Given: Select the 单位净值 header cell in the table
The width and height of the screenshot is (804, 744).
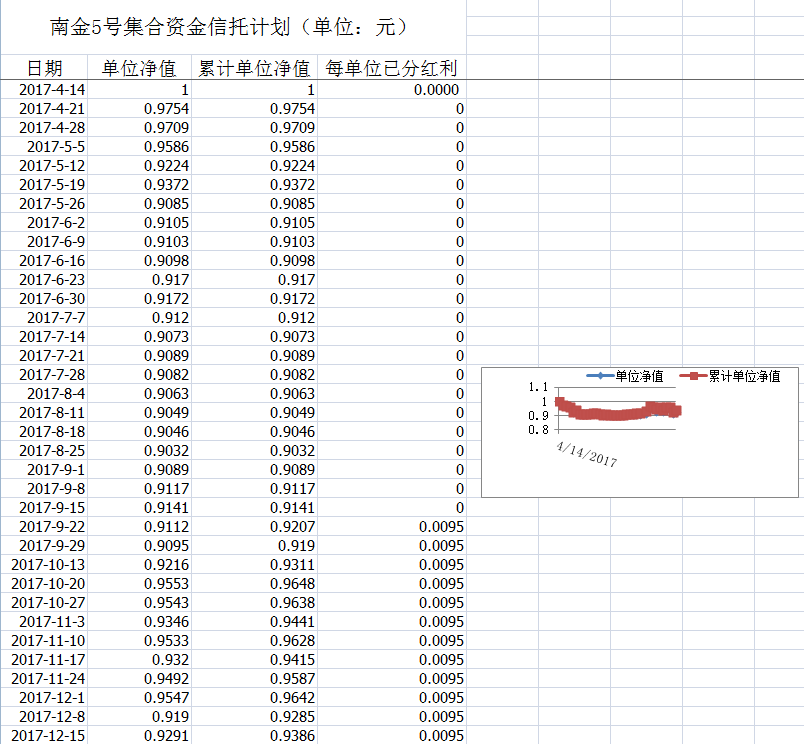Looking at the screenshot, I should pos(139,68).
